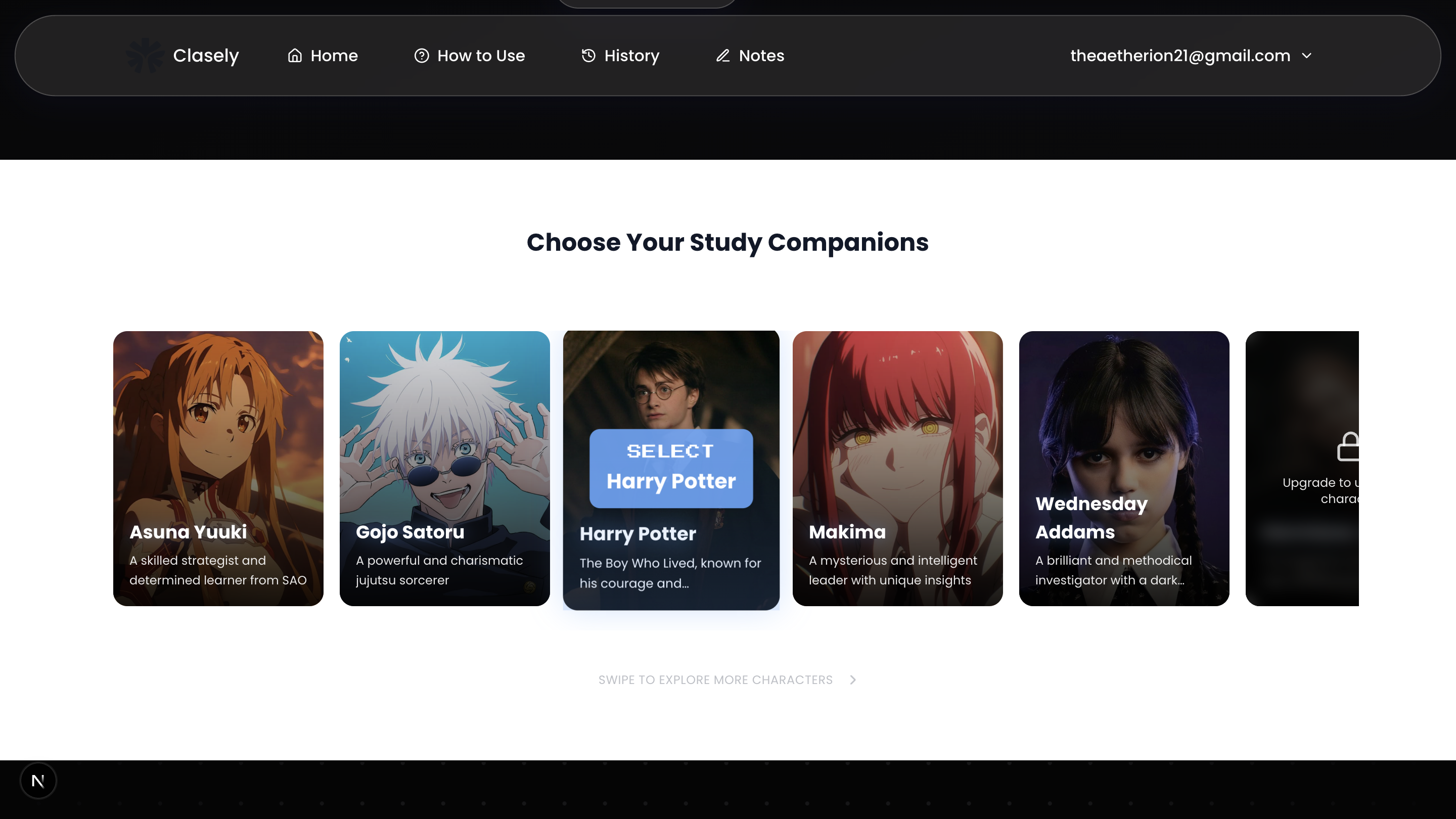The width and height of the screenshot is (1456, 819).
Task: Click the swipe right chevron arrow
Action: coord(853,679)
